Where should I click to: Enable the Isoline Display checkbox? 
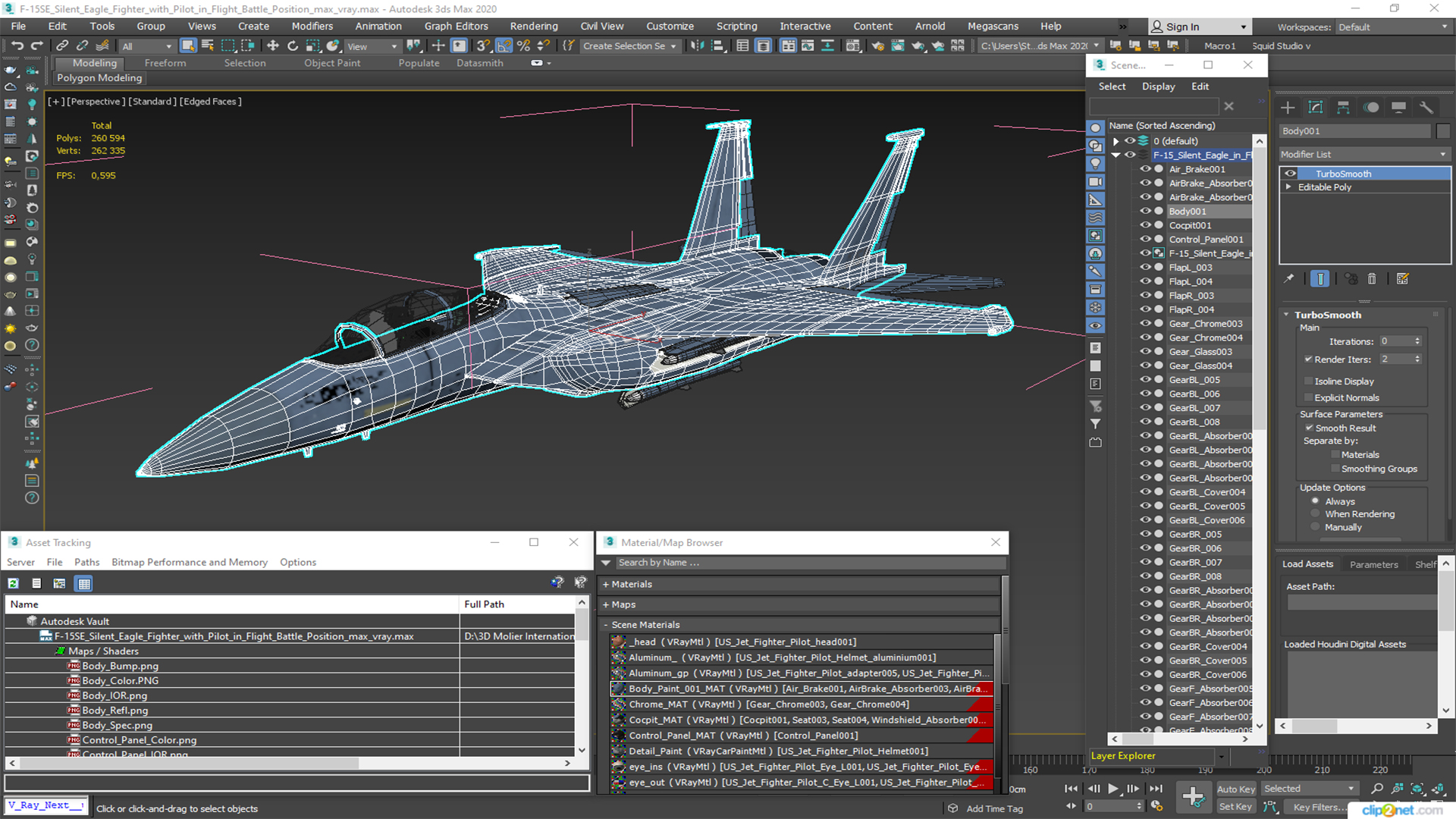(1308, 381)
